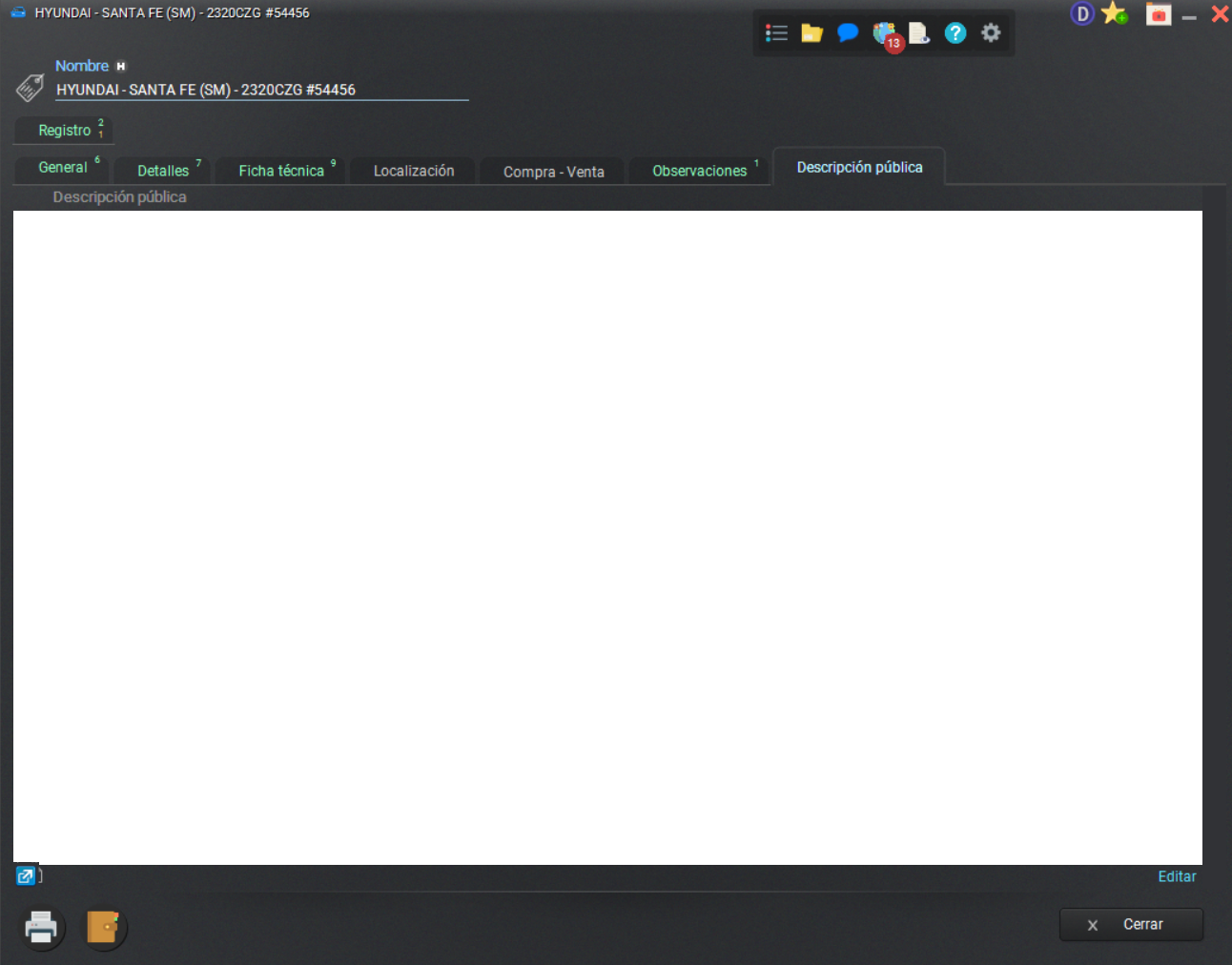Click the wallet icon at bottom
The width and height of the screenshot is (1232, 965).
tap(104, 927)
